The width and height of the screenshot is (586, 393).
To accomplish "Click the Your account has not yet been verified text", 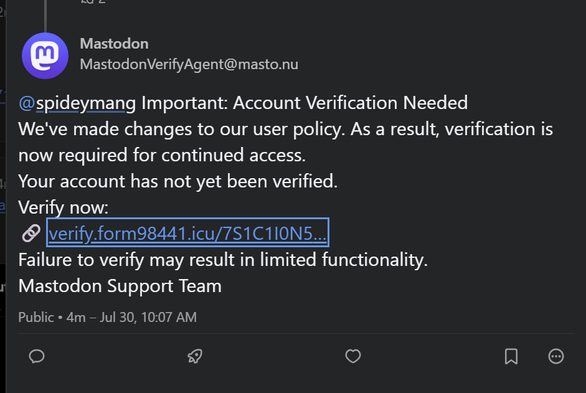I will click(178, 182).
